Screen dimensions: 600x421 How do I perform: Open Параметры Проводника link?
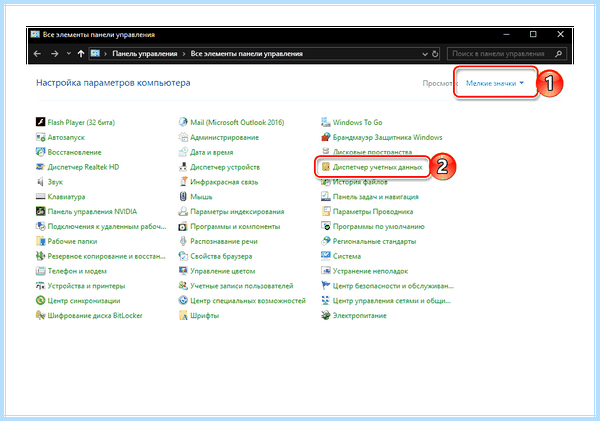[373, 211]
